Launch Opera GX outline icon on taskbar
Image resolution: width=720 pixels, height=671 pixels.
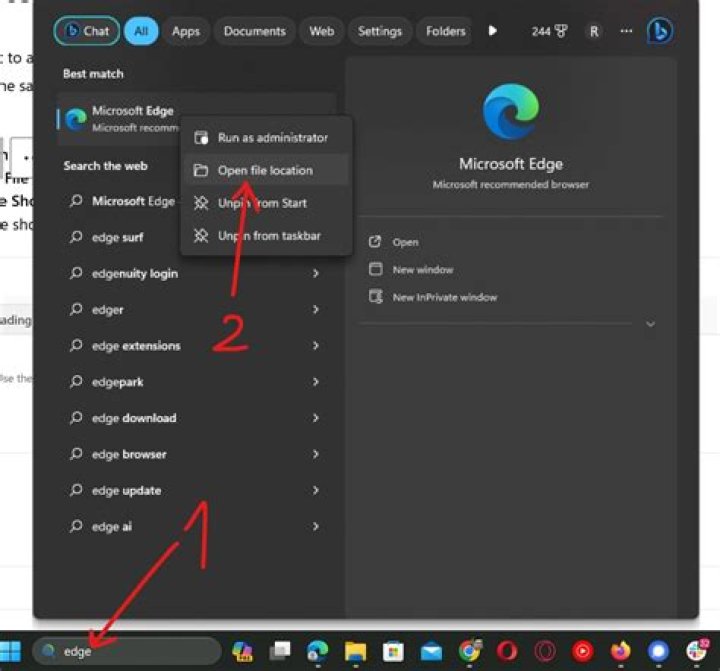[545, 651]
